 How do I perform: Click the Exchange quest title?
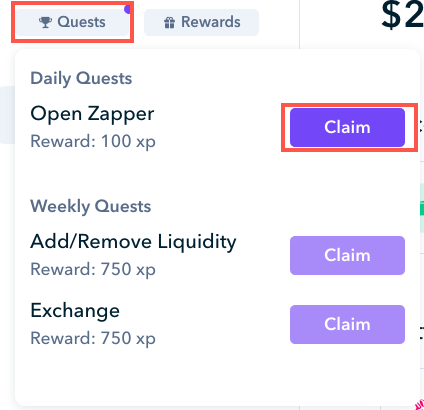tap(75, 310)
